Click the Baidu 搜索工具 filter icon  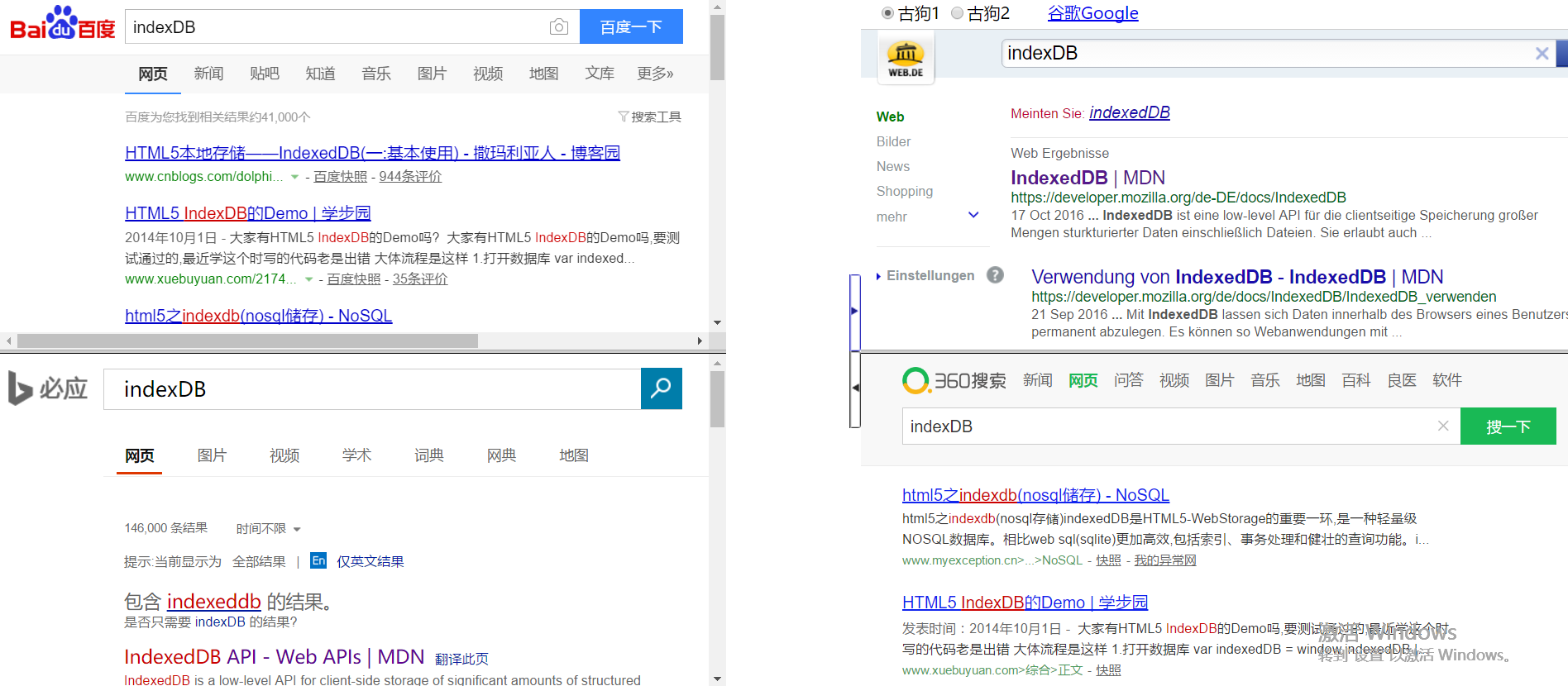click(624, 117)
